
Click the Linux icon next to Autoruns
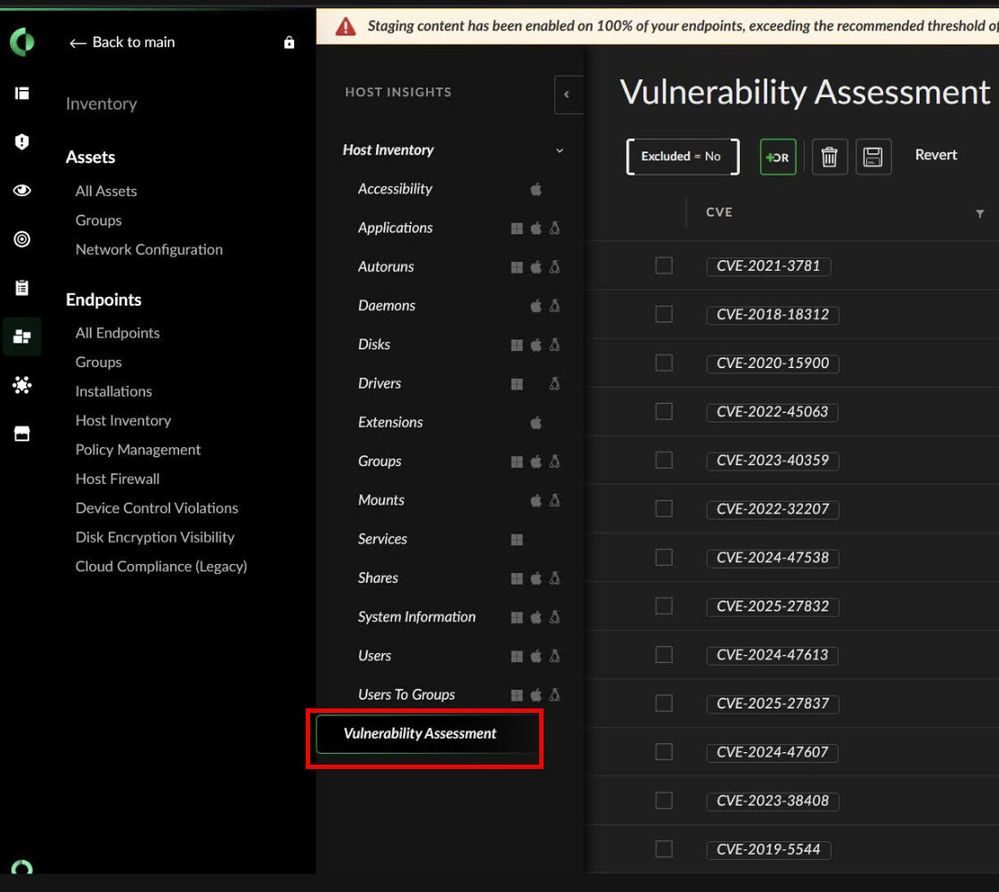pos(554,267)
